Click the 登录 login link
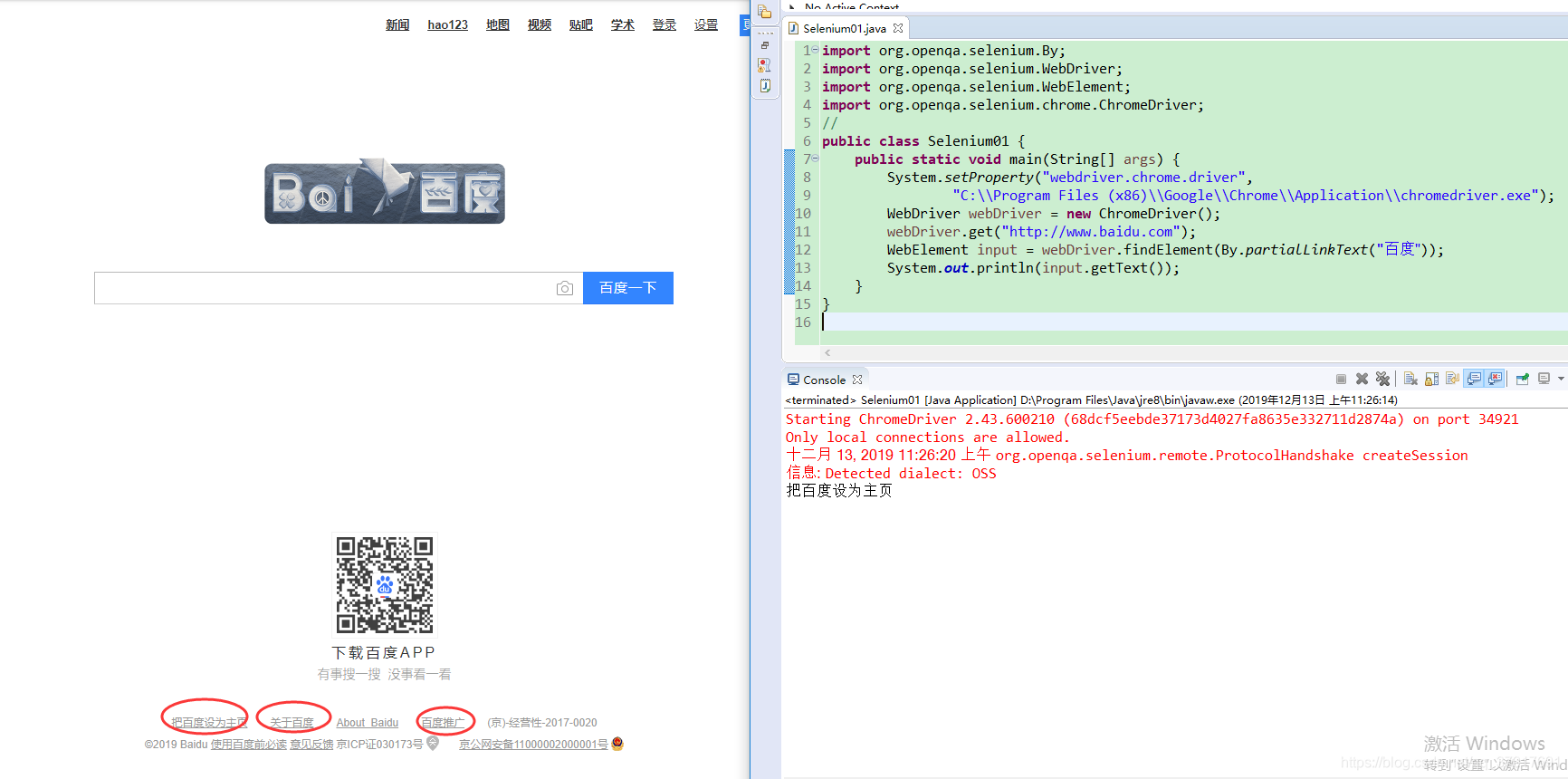Image resolution: width=1568 pixels, height=779 pixels. pos(664,24)
